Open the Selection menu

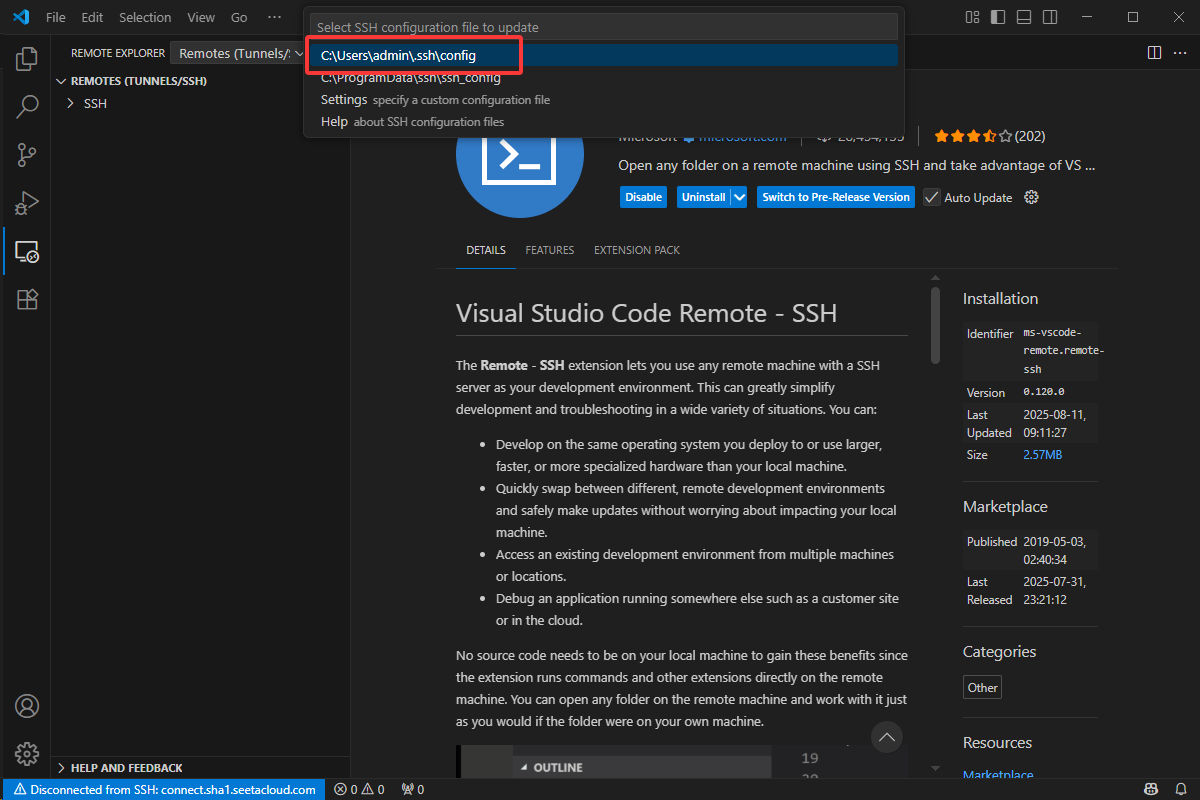145,17
